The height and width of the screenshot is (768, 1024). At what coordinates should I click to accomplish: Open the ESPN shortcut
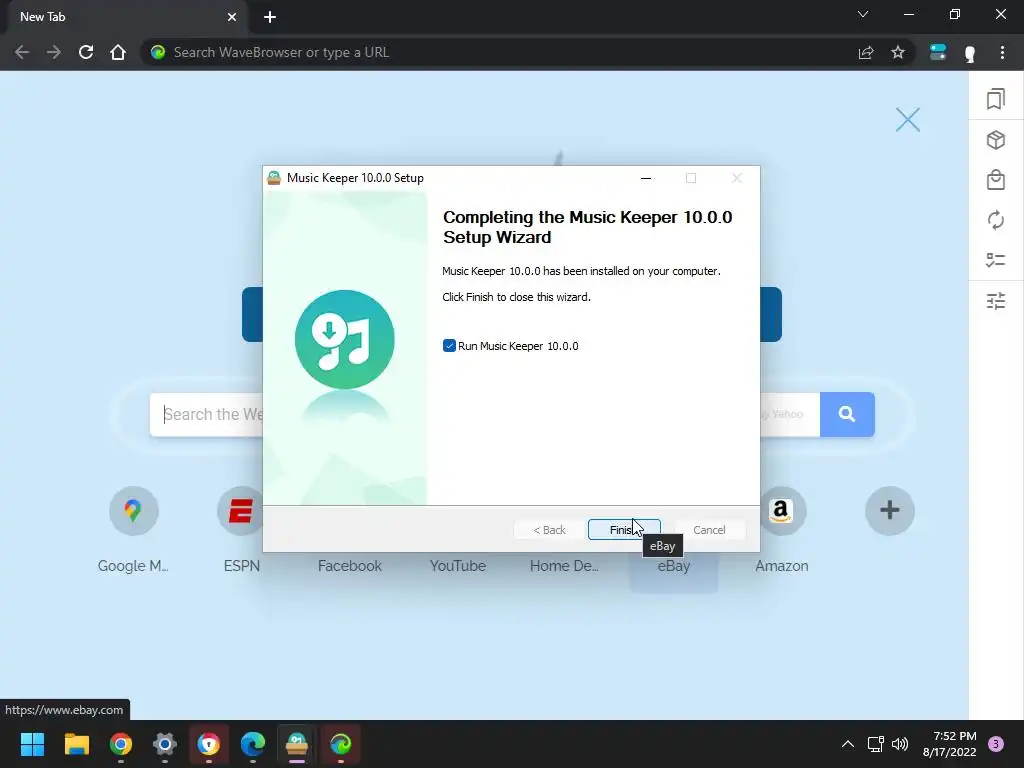pos(241,511)
